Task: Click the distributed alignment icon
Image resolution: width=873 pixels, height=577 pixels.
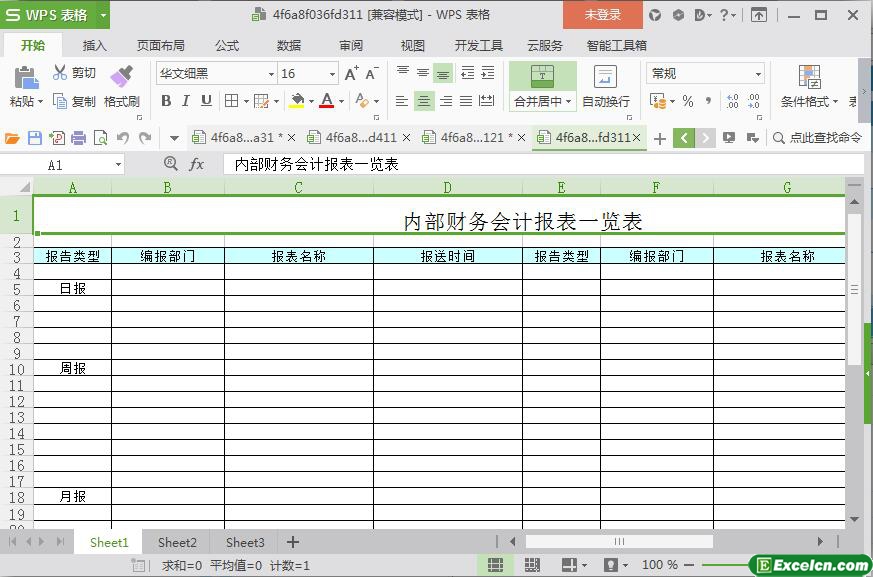Action: pos(487,101)
